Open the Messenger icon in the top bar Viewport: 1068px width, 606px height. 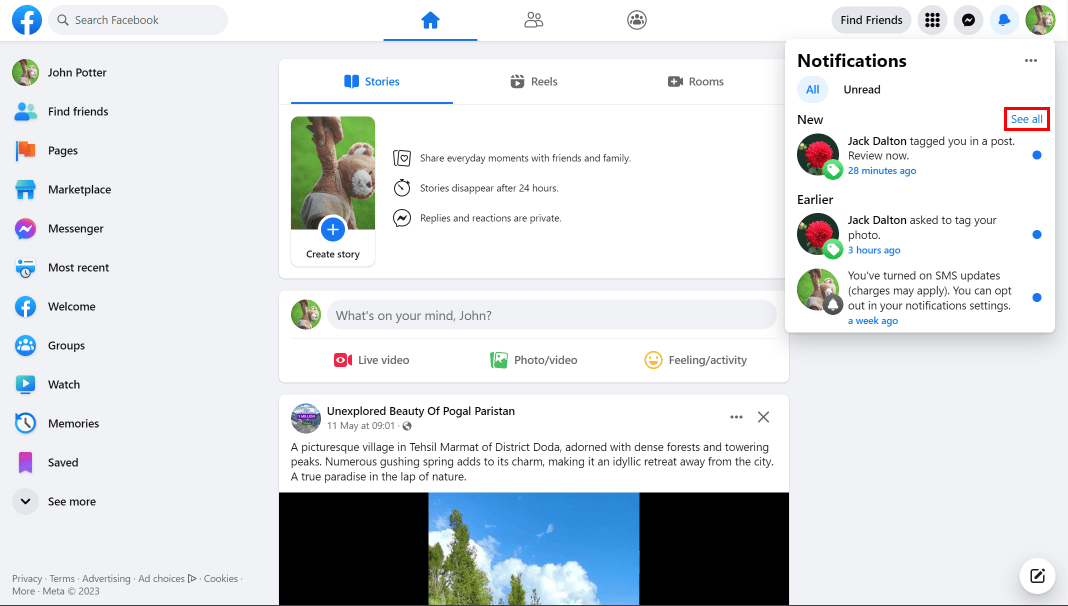pyautogui.click(x=968, y=20)
